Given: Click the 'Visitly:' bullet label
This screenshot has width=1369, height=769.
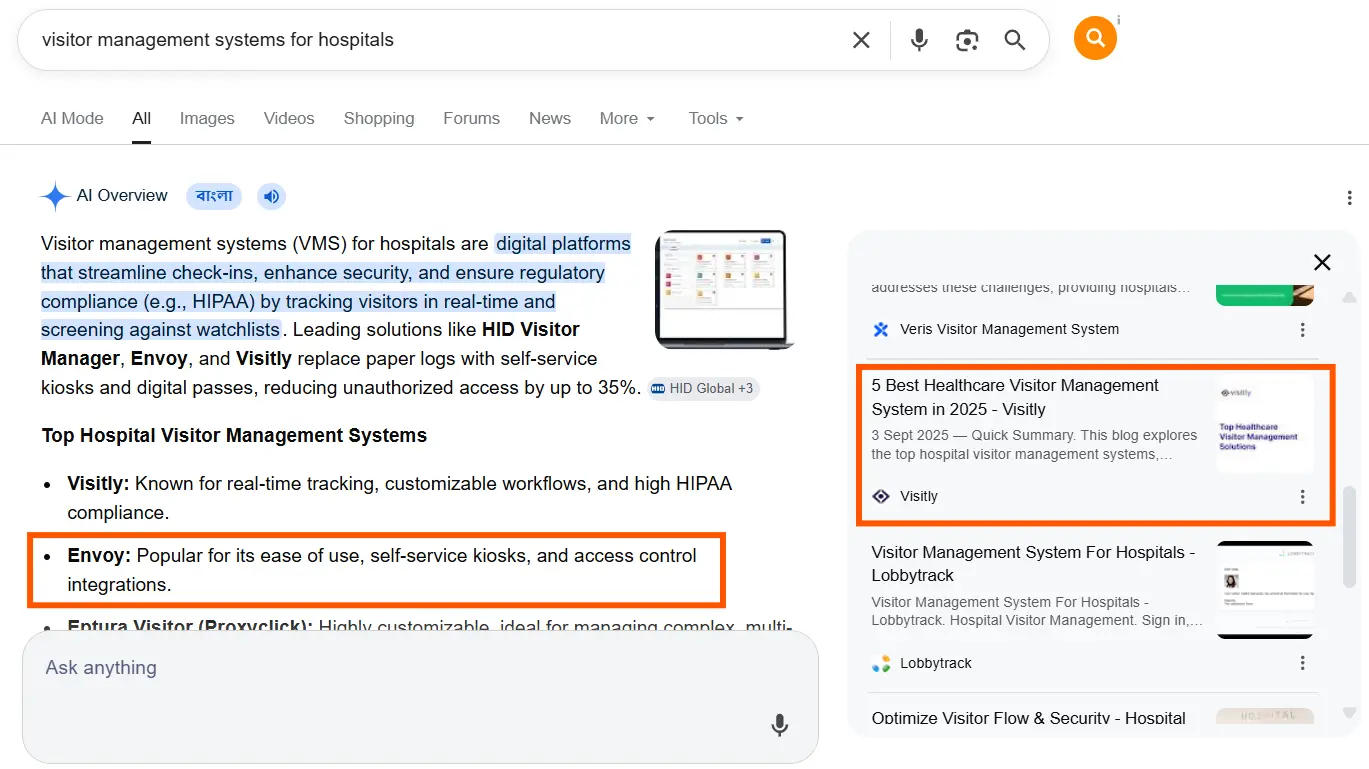Looking at the screenshot, I should point(98,484).
